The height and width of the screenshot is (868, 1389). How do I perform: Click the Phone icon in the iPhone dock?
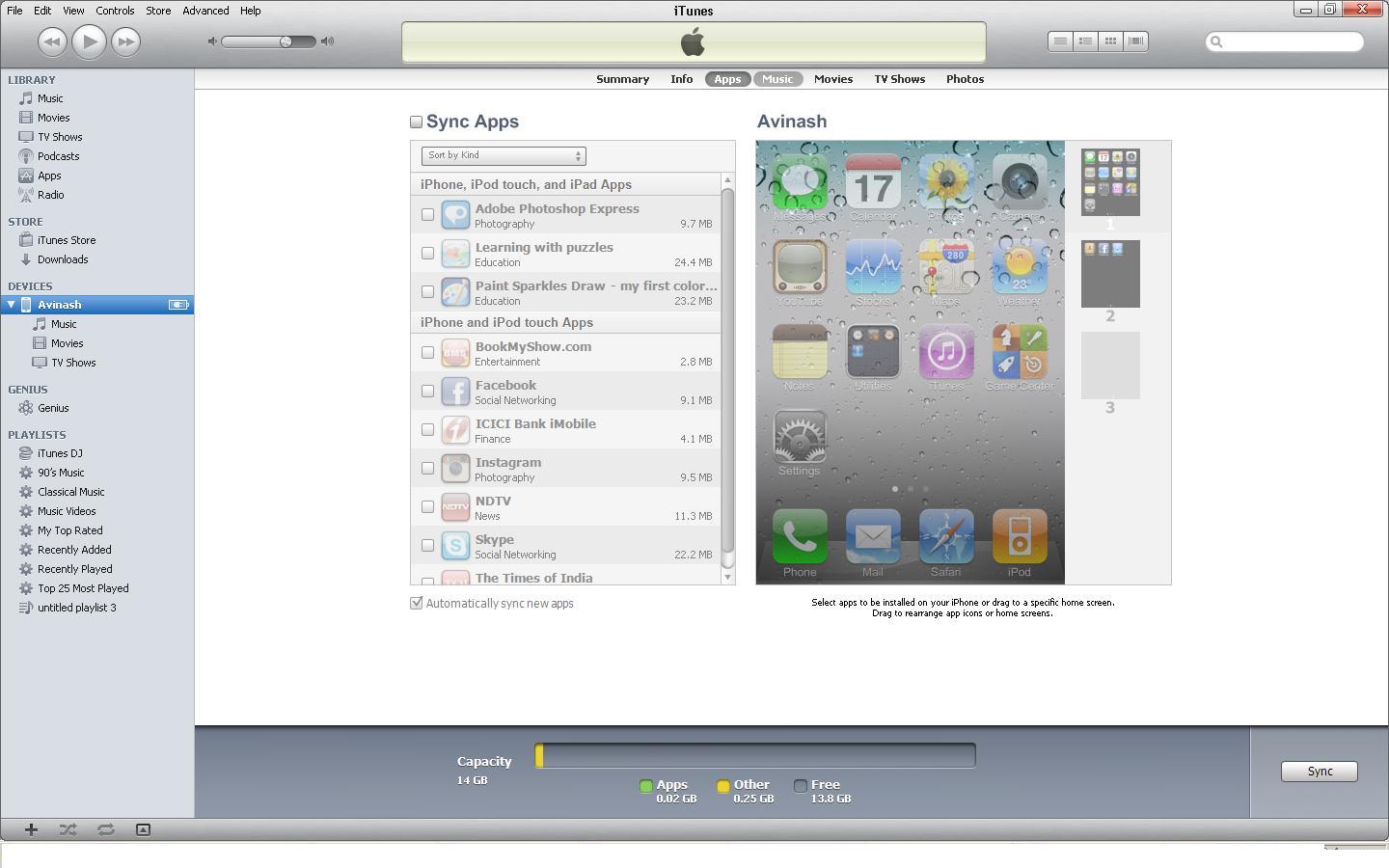coord(800,536)
